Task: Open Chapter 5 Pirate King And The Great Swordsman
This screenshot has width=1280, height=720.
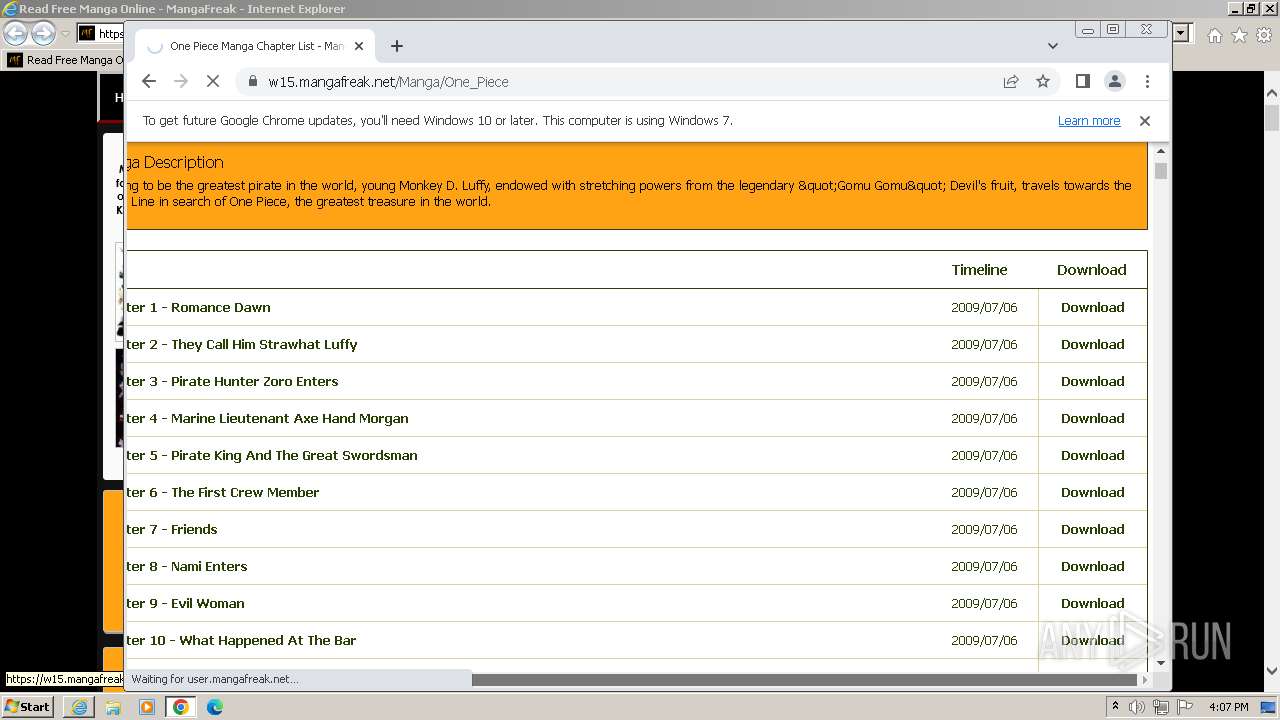Action: [272, 455]
